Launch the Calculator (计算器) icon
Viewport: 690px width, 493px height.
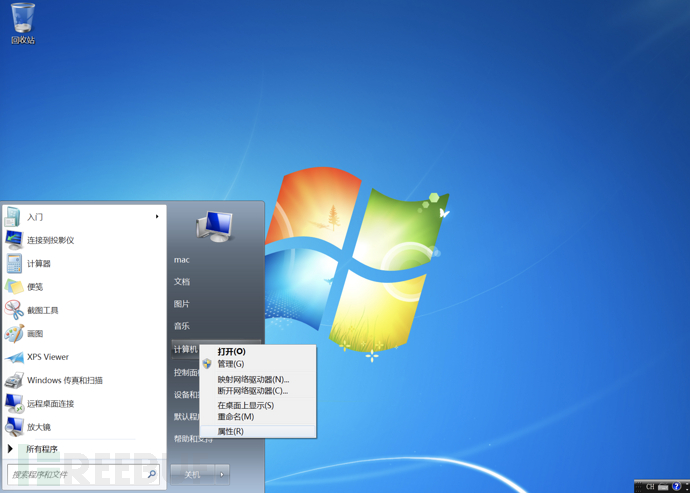[14, 263]
